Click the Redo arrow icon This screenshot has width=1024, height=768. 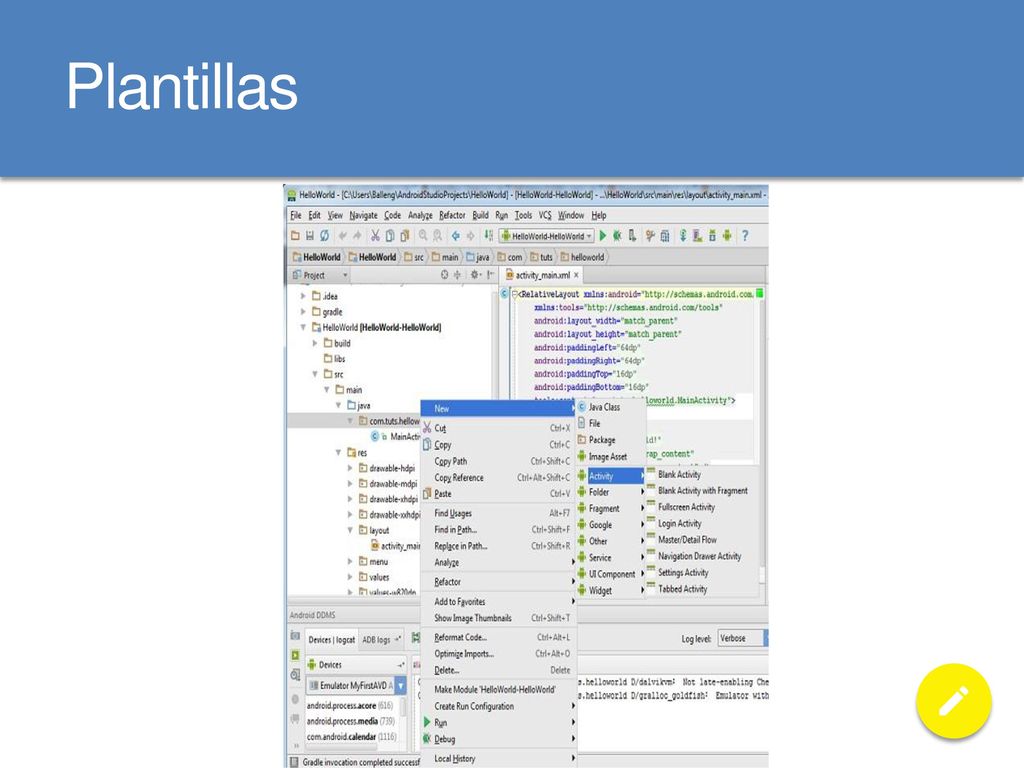357,236
